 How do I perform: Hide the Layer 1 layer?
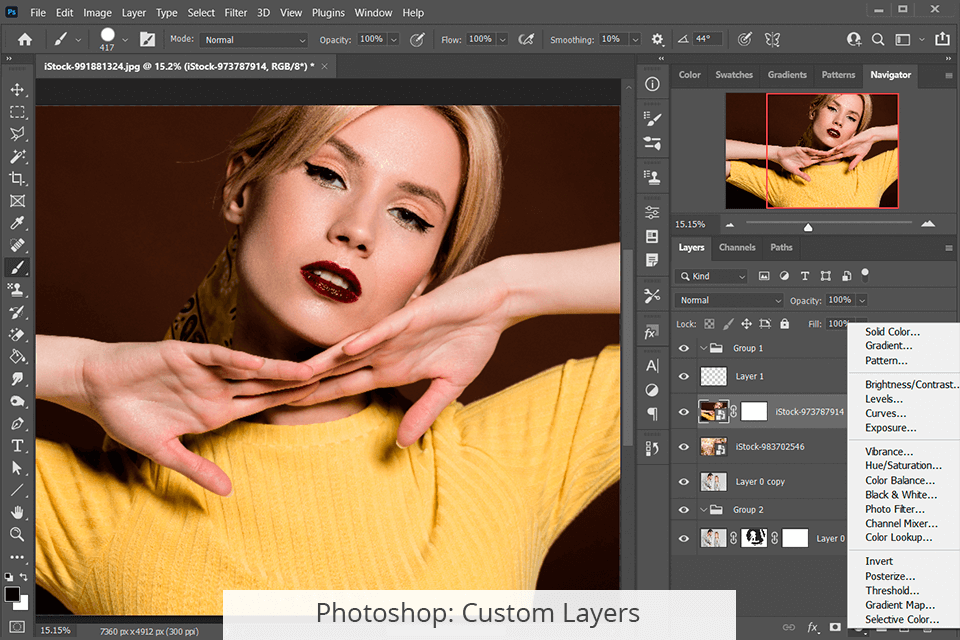coord(684,376)
